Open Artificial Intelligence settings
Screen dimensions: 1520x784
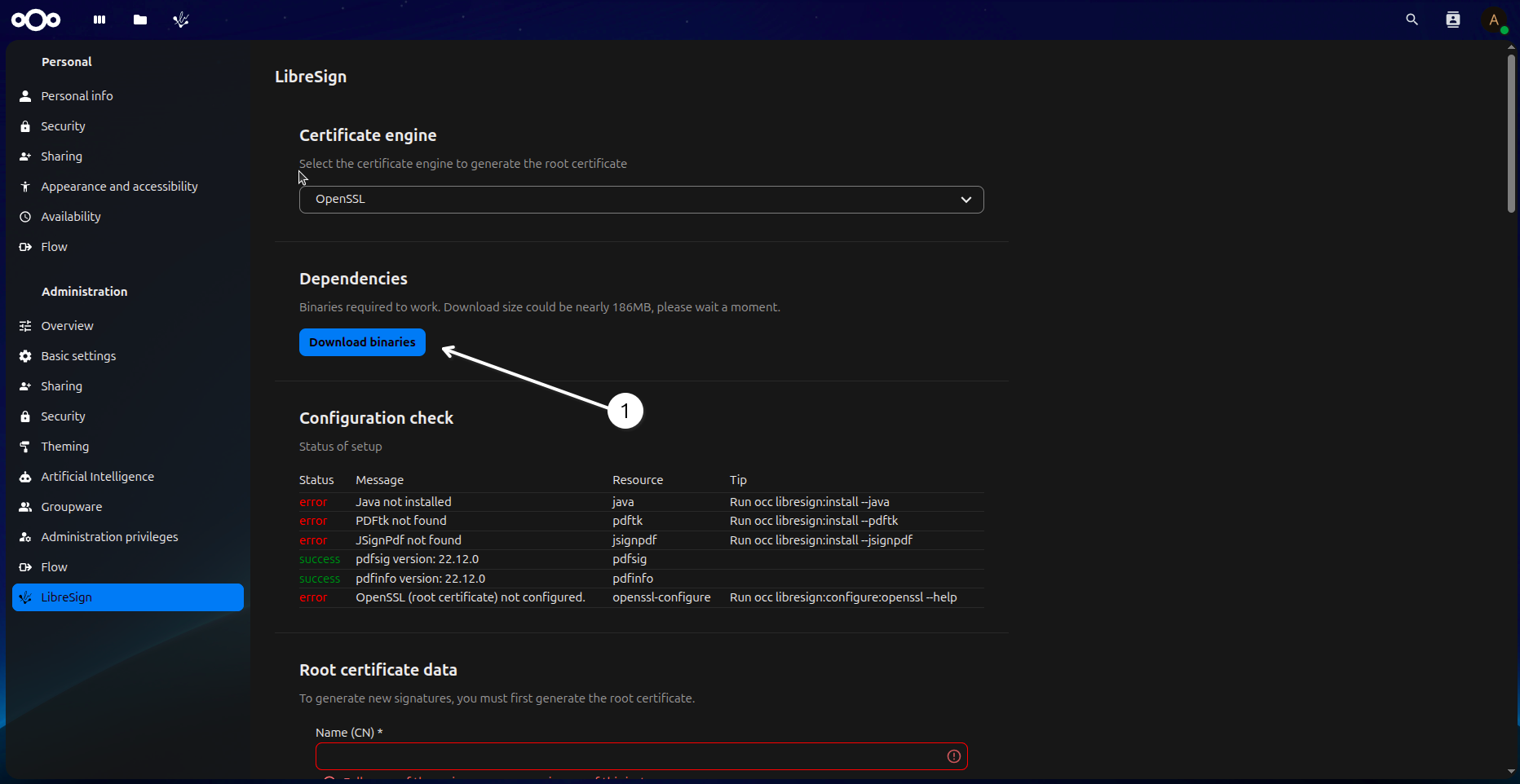coord(128,477)
